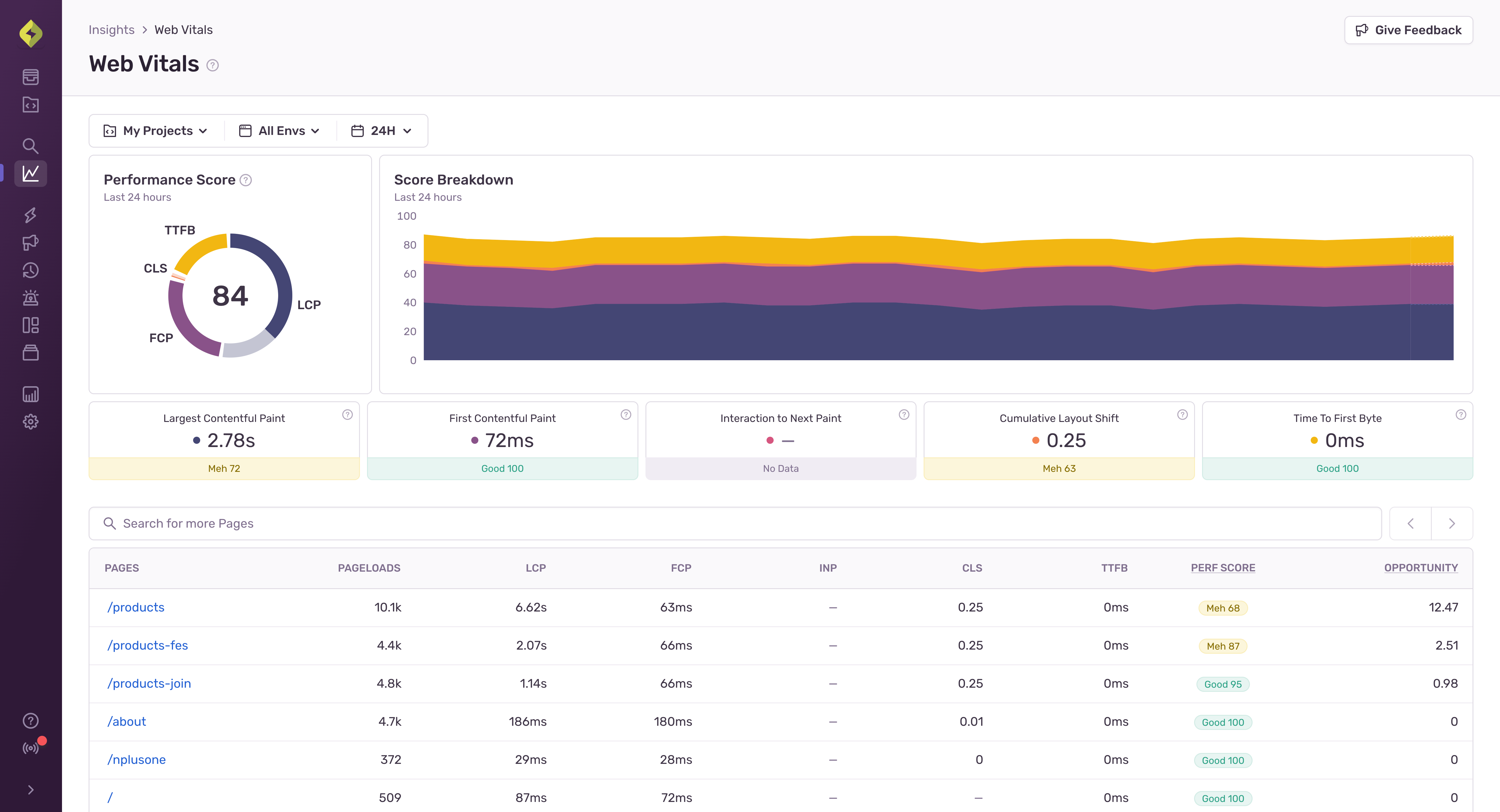
Task: Click the 6.62s LCP value for /products
Action: (531, 608)
